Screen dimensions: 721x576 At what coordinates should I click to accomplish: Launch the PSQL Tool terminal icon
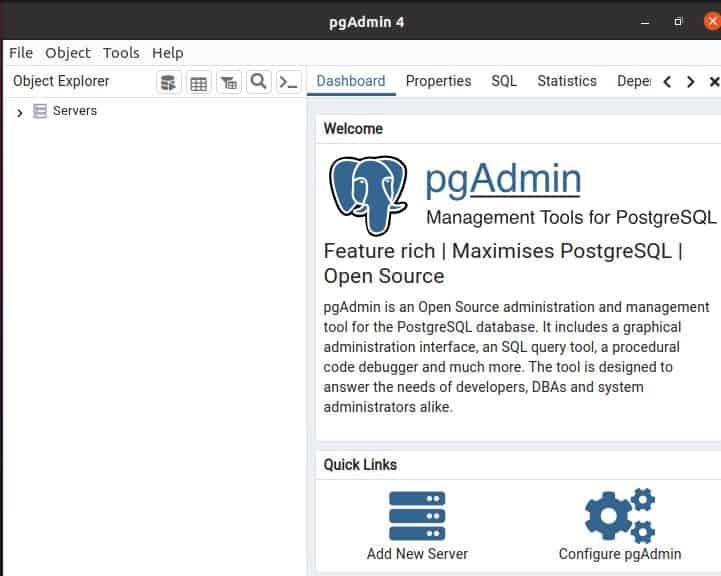point(289,83)
